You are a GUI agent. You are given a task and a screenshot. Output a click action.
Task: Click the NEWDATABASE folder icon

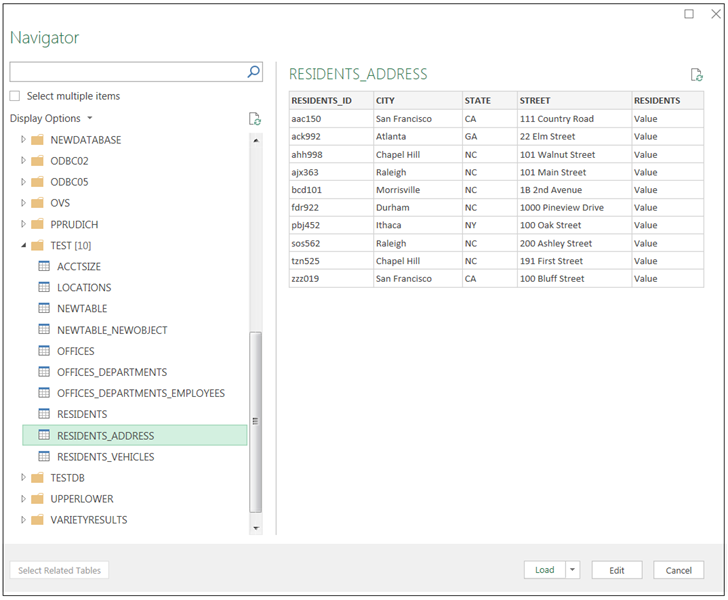coord(37,140)
